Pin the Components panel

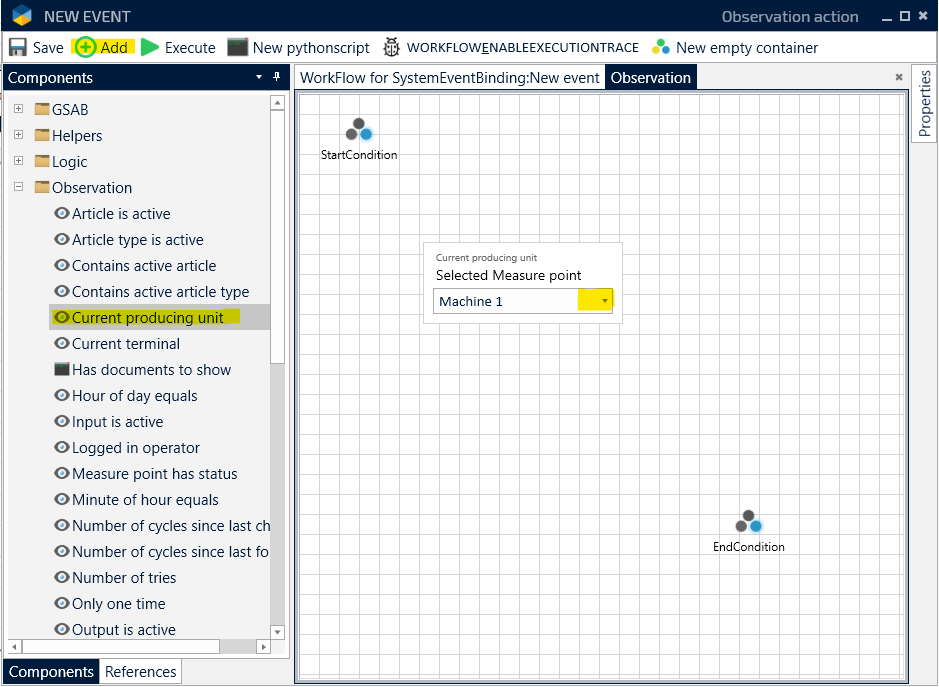click(x=277, y=78)
